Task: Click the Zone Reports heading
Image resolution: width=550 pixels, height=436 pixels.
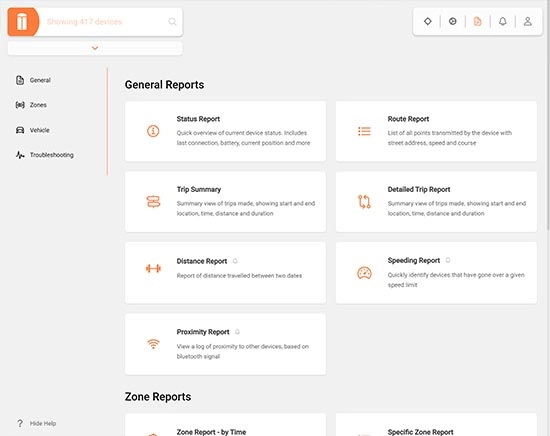Action: click(158, 397)
